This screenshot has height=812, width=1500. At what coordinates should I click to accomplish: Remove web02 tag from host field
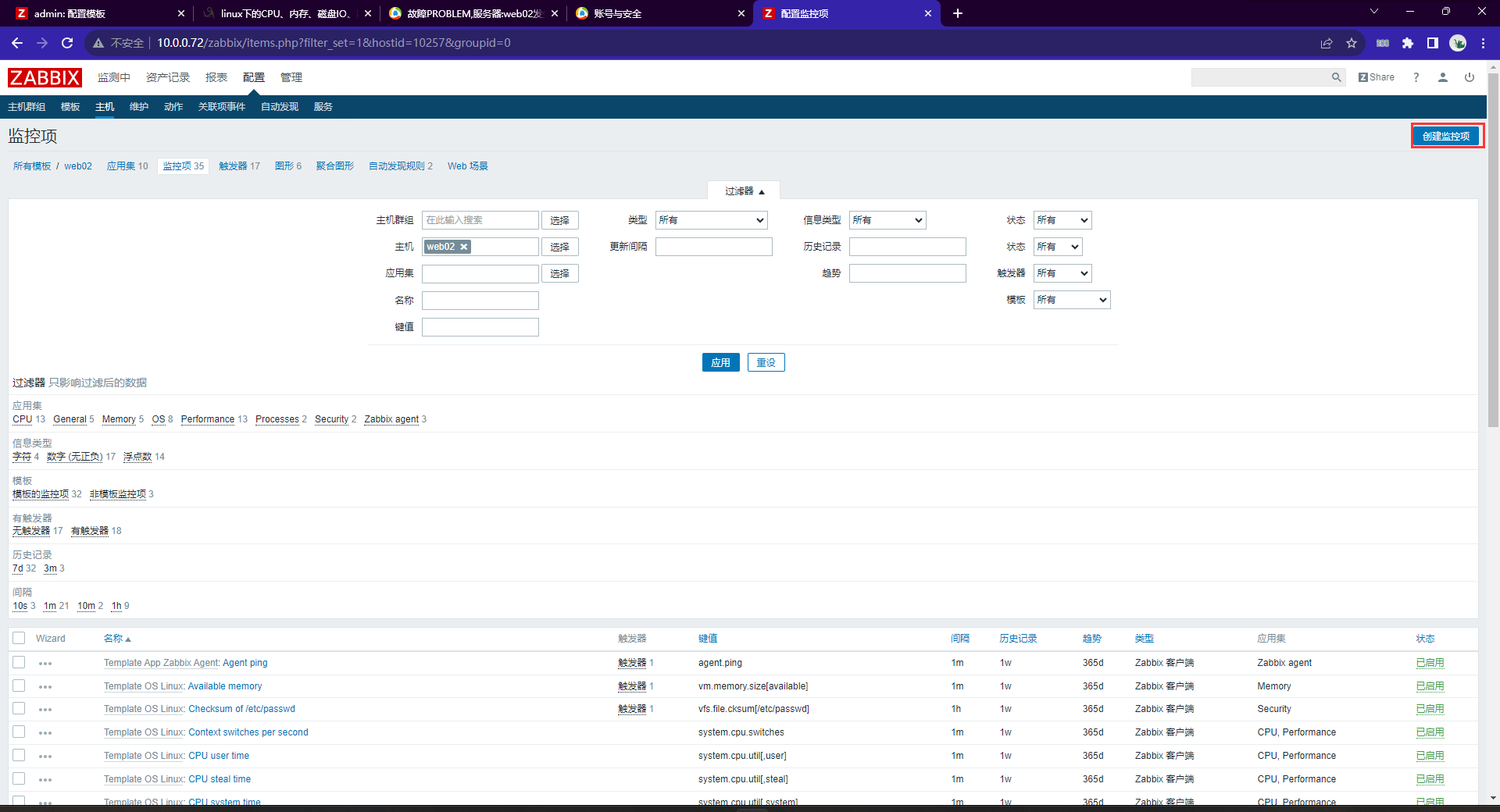pos(463,247)
